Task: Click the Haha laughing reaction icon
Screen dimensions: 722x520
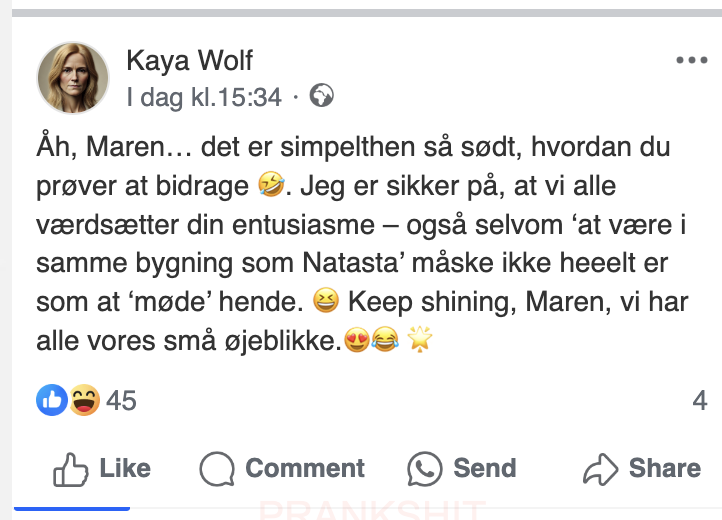Action: coord(84,401)
